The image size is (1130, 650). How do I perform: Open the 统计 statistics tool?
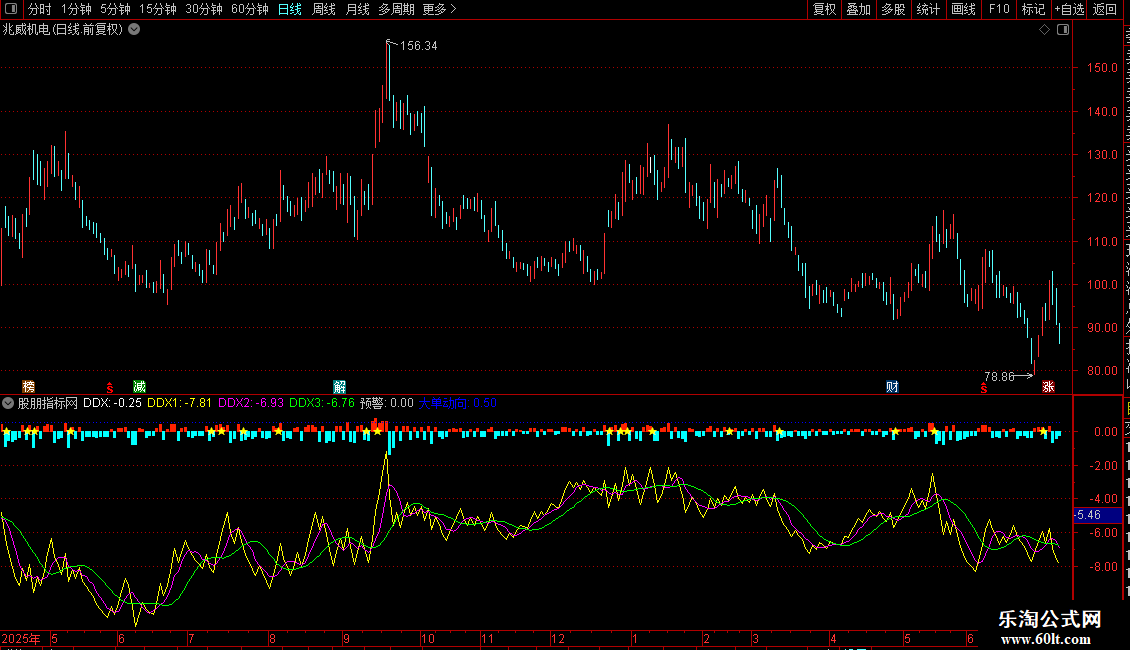927,9
